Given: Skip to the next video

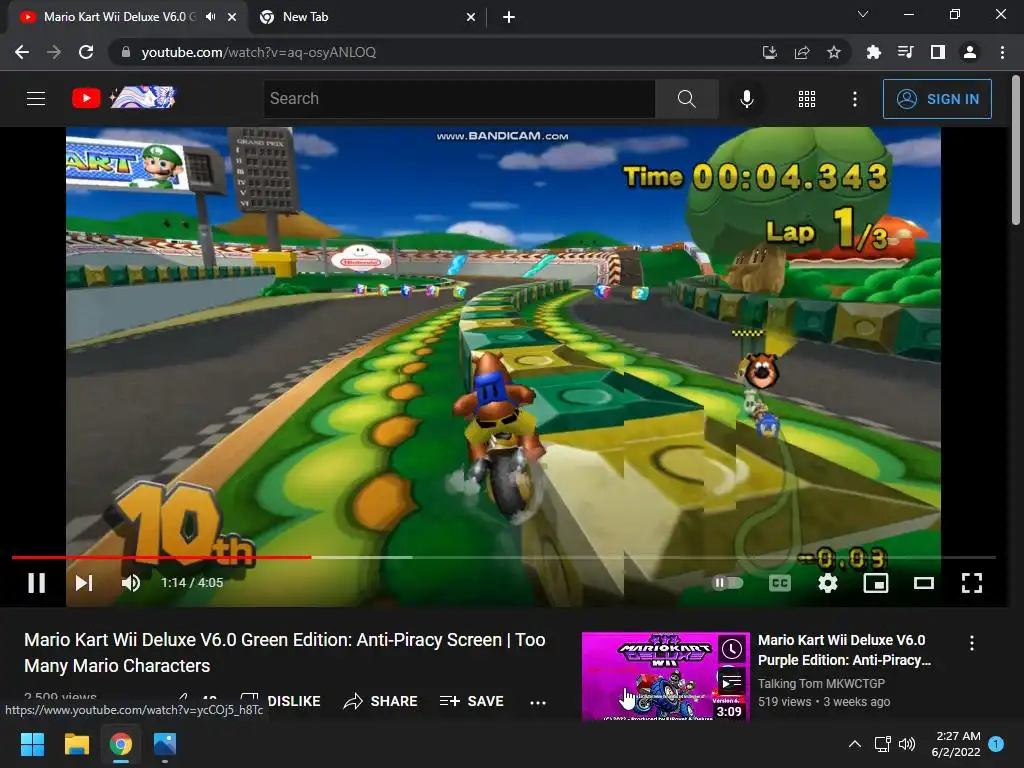Looking at the screenshot, I should pyautogui.click(x=84, y=583).
